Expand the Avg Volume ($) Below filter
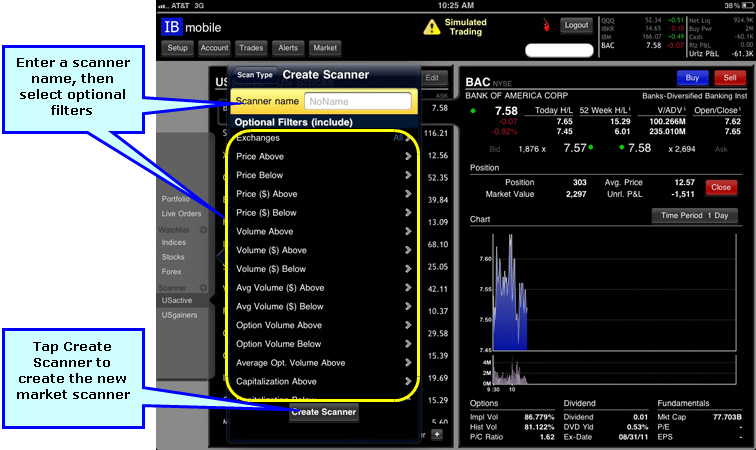Image resolution: width=756 pixels, height=450 pixels. click(x=323, y=307)
